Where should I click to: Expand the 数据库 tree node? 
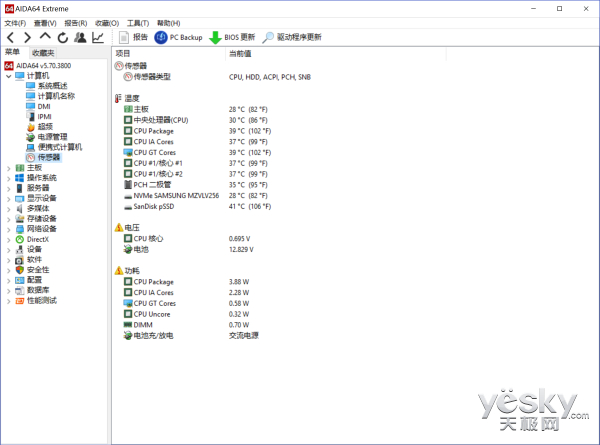click(x=9, y=291)
